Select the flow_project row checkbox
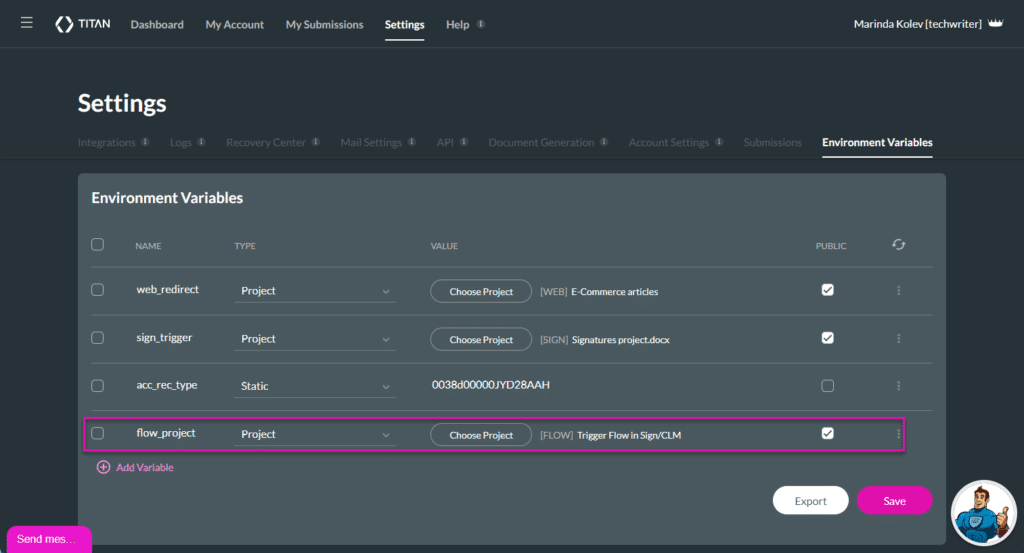 [97, 433]
